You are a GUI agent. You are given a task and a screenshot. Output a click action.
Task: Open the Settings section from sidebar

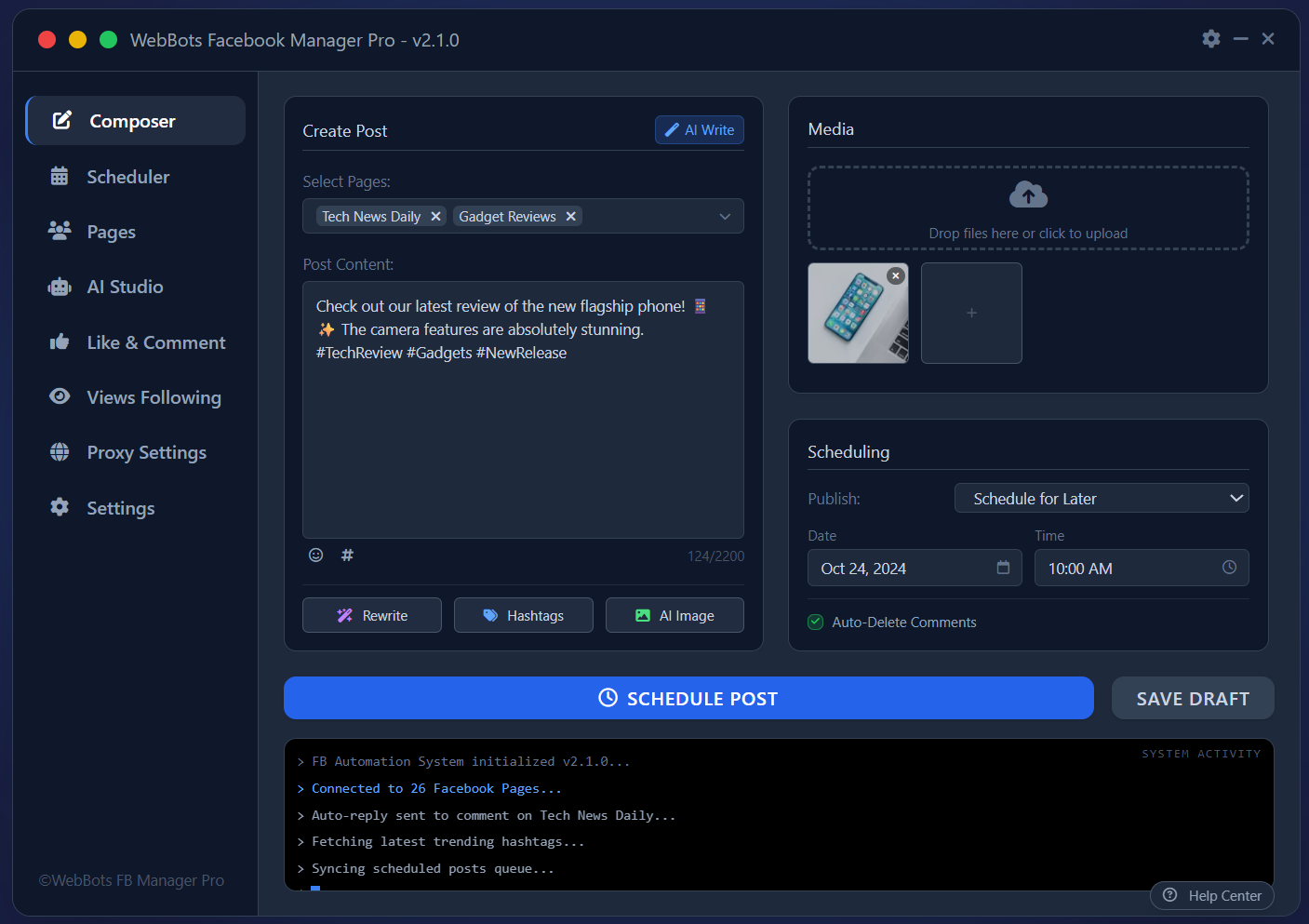[x=59, y=508]
